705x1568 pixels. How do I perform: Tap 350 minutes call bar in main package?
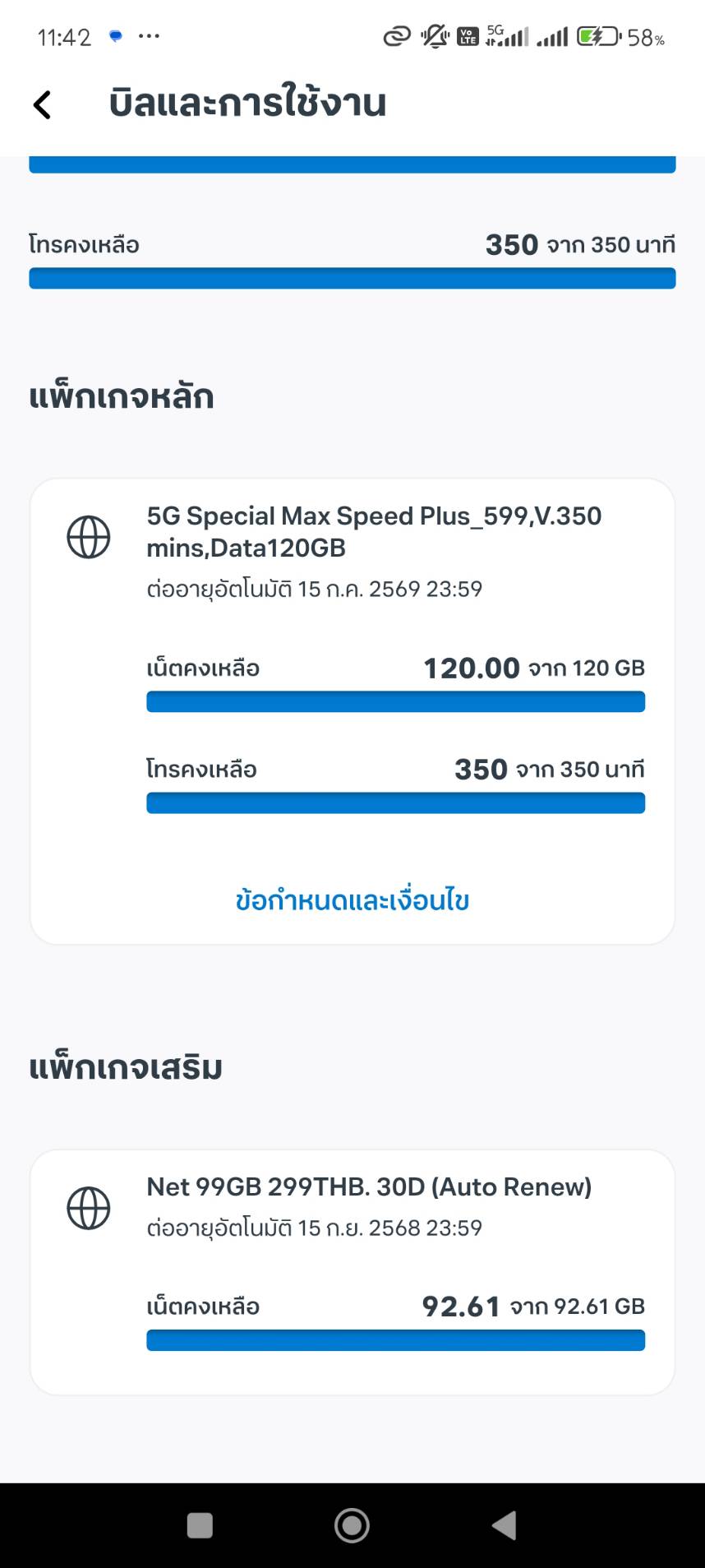tap(395, 803)
